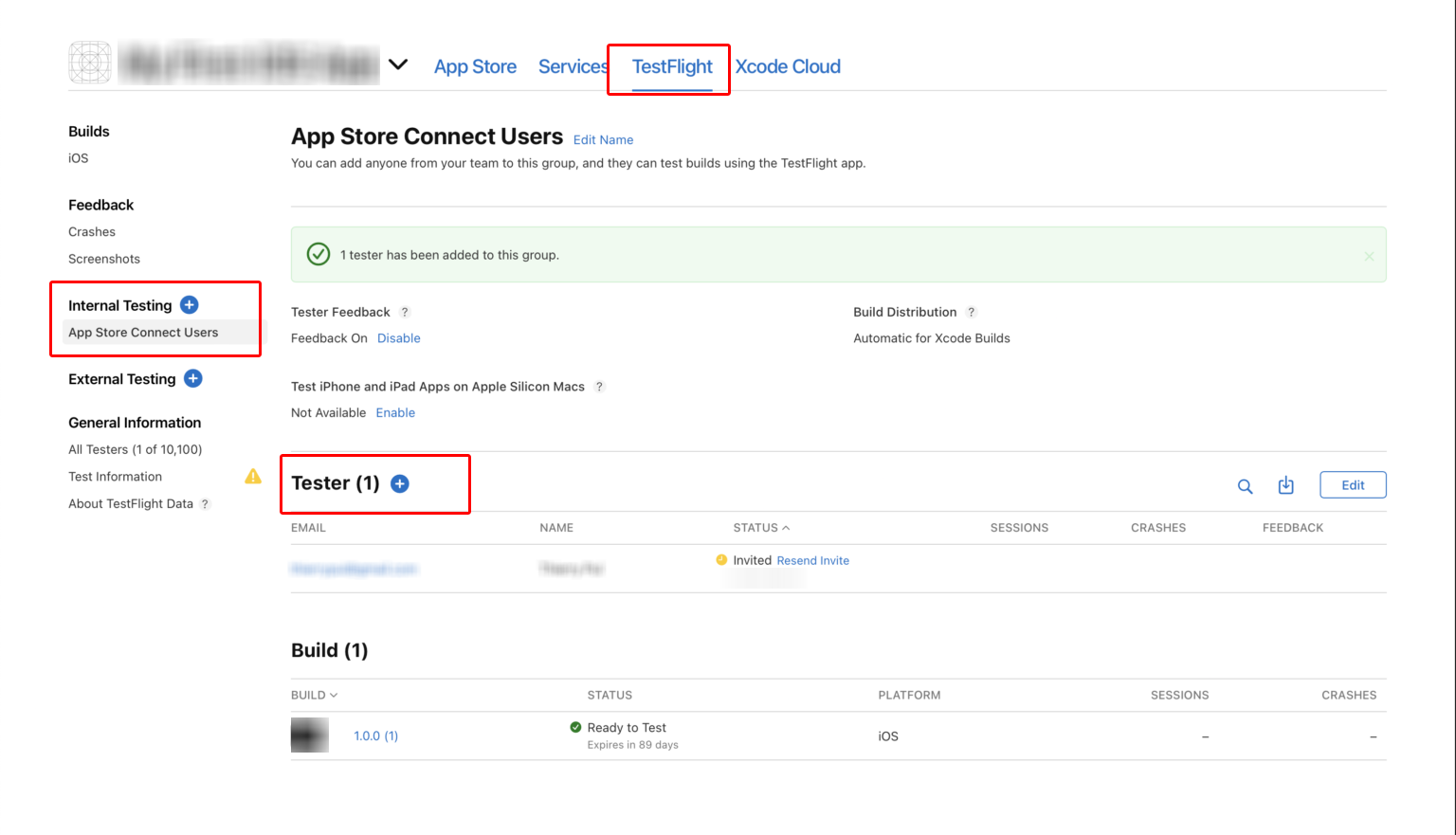
Task: Switch to Xcode Cloud tab
Action: coord(788,66)
